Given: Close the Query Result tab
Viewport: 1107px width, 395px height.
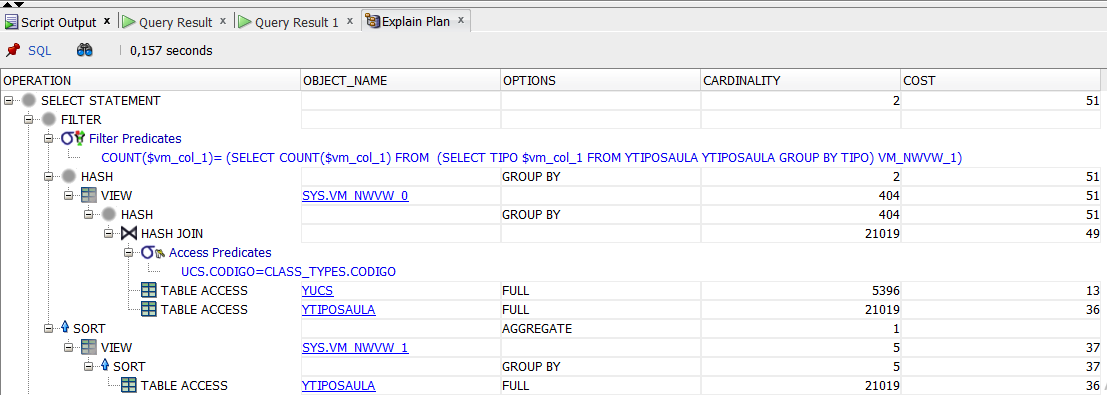Looking at the screenshot, I should [x=222, y=21].
